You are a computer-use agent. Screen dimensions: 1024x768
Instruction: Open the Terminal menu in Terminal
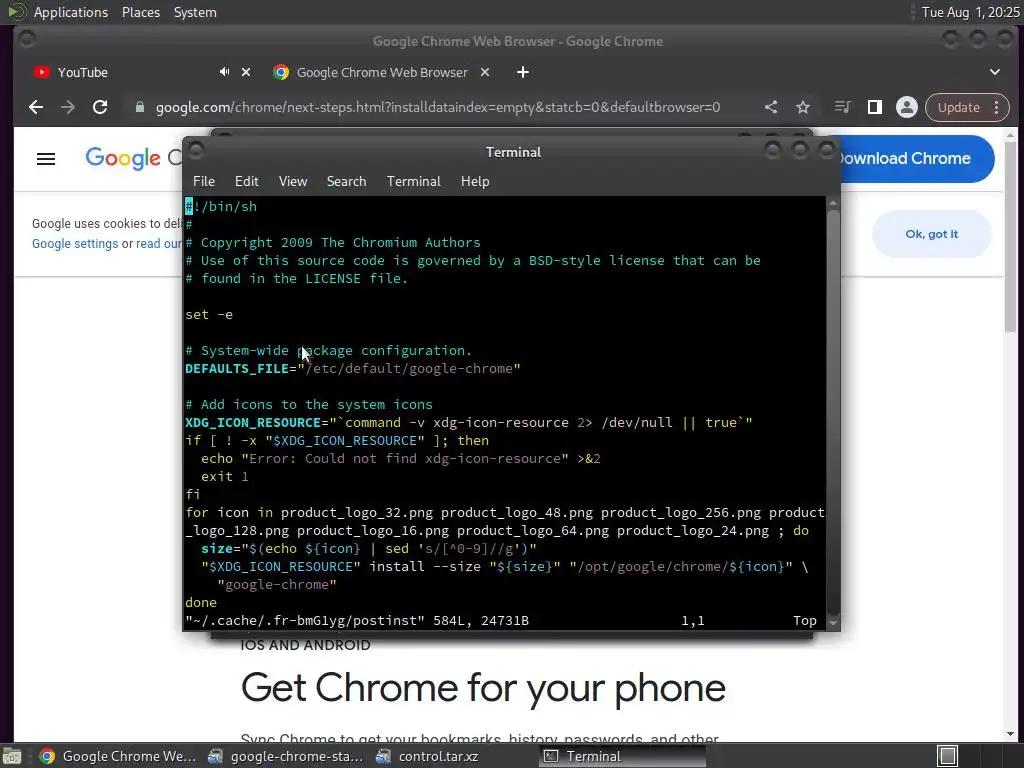coord(413,182)
